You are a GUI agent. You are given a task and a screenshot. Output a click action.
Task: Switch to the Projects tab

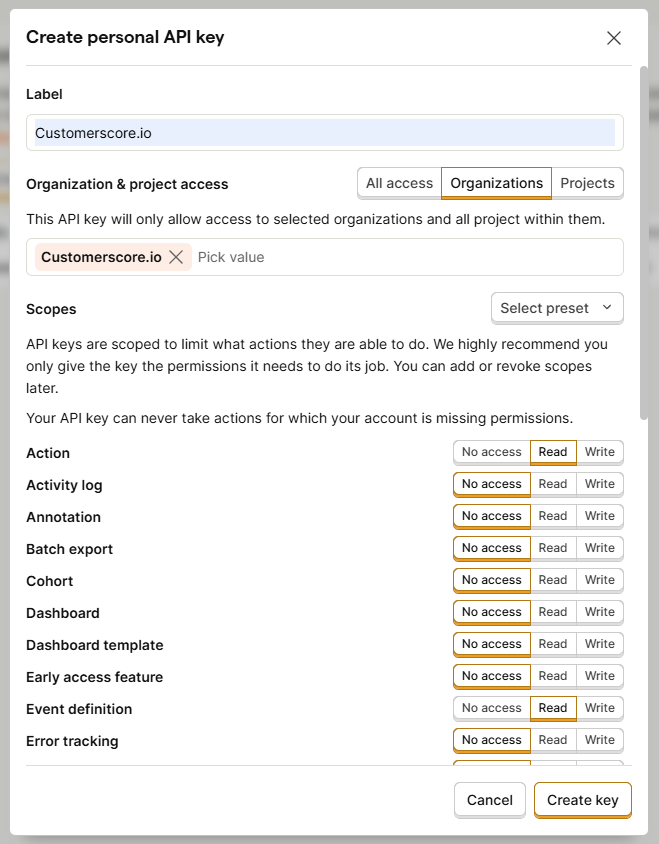587,183
